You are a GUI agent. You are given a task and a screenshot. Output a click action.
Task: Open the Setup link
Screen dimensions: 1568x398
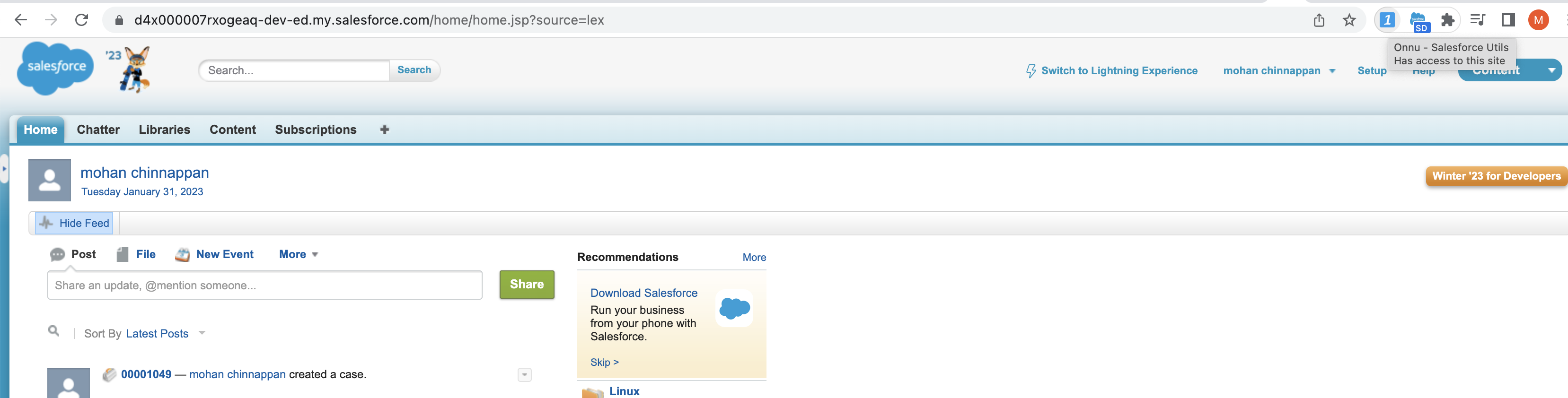pyautogui.click(x=1371, y=70)
